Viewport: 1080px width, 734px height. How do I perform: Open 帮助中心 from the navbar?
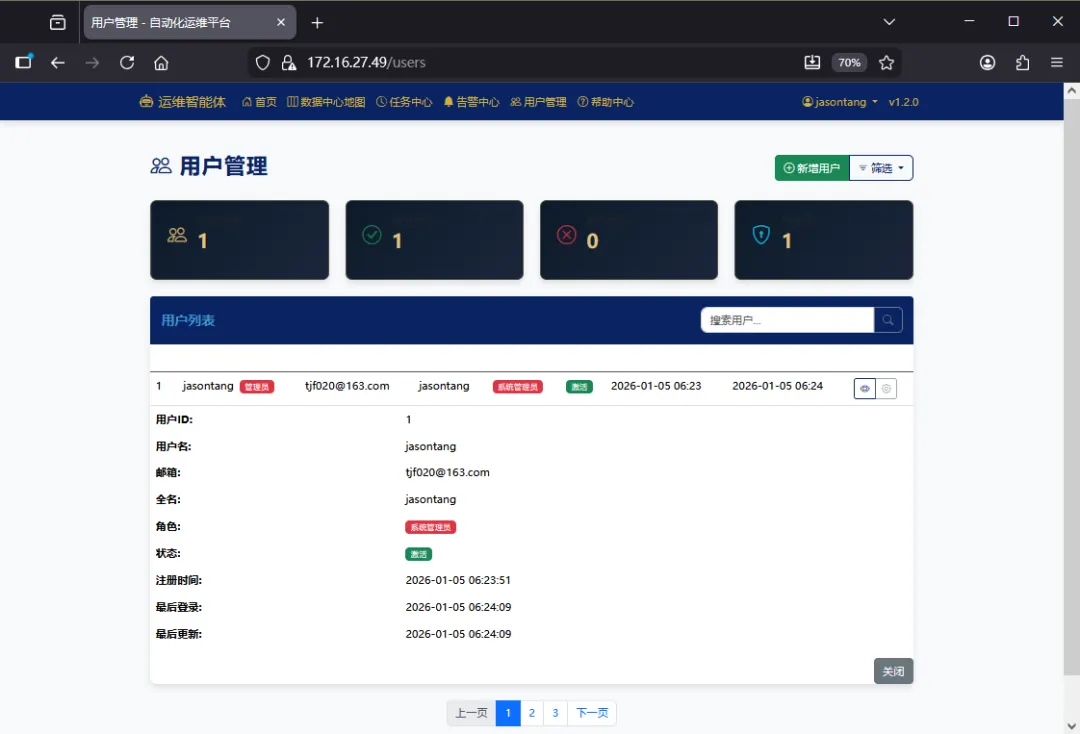tap(605, 102)
